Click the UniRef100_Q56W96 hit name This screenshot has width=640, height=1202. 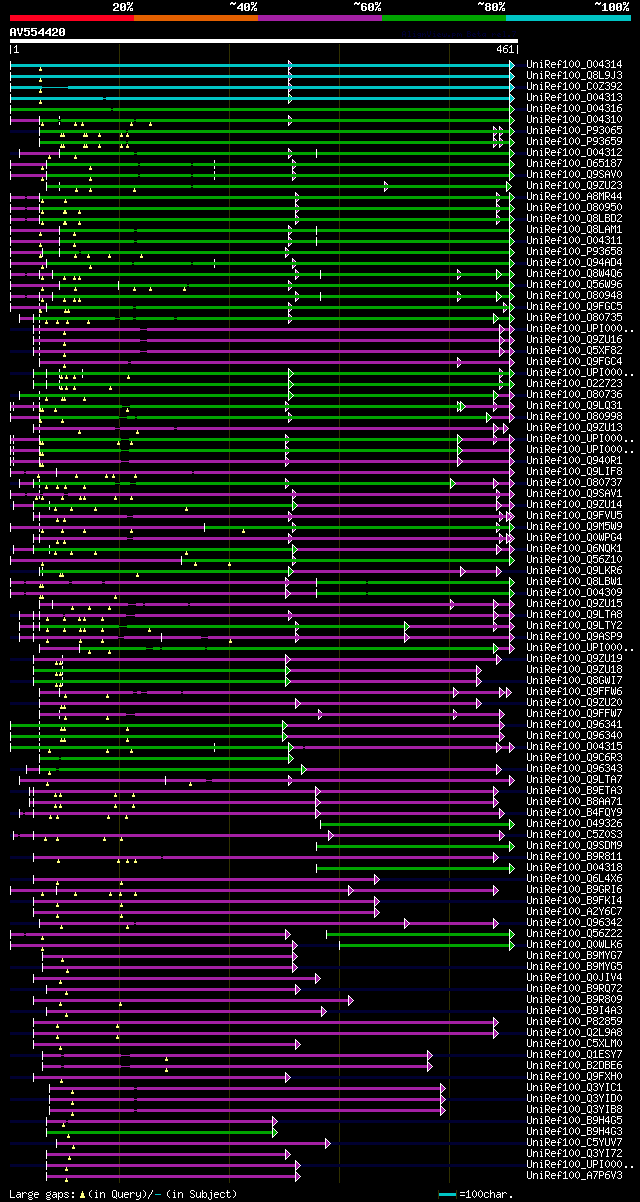coord(574,284)
